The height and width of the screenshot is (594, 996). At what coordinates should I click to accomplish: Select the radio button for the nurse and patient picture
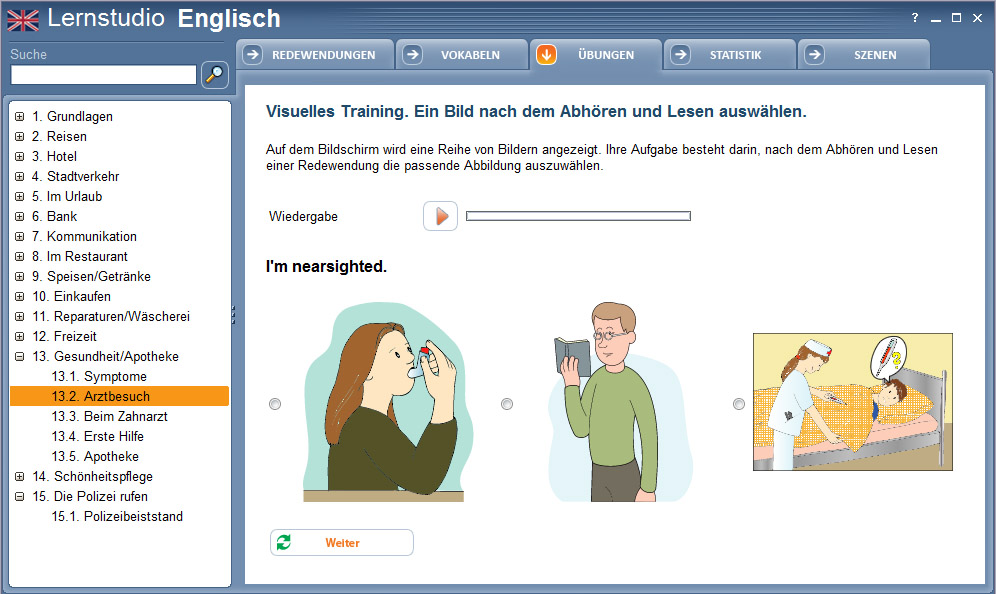(739, 404)
